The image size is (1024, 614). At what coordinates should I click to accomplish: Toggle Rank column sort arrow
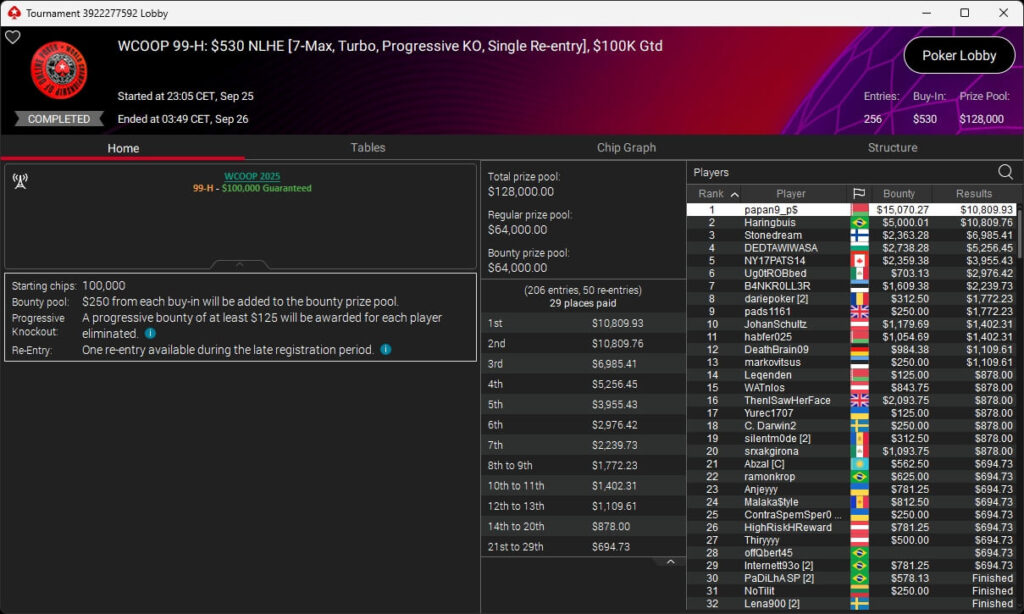click(735, 194)
